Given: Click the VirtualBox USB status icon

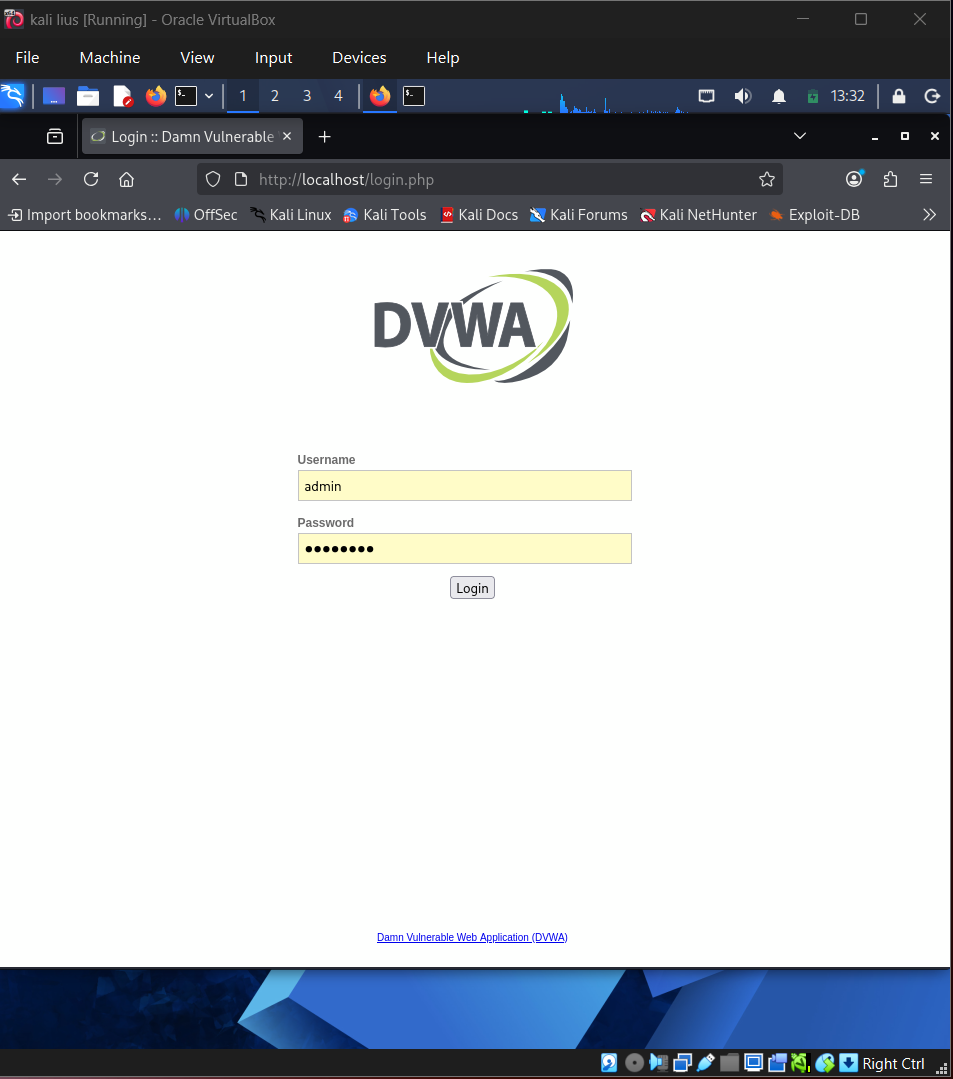Looking at the screenshot, I should (706, 1063).
